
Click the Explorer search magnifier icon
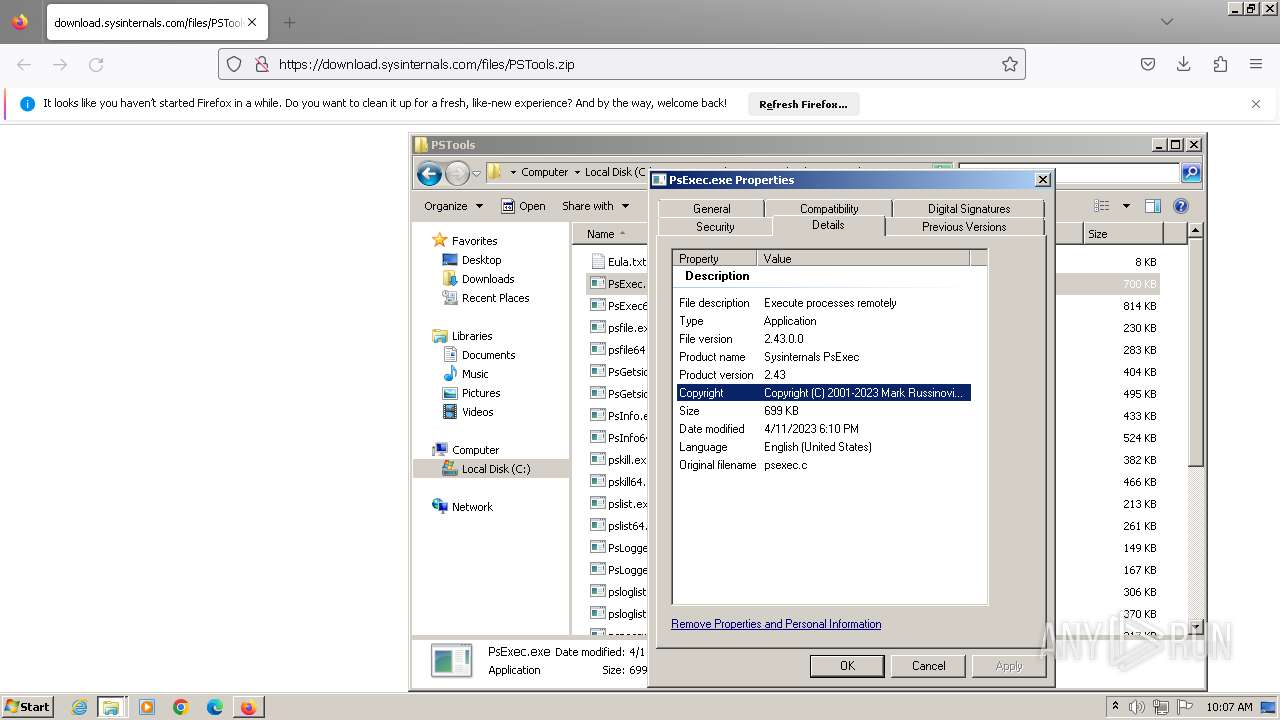pos(1190,173)
